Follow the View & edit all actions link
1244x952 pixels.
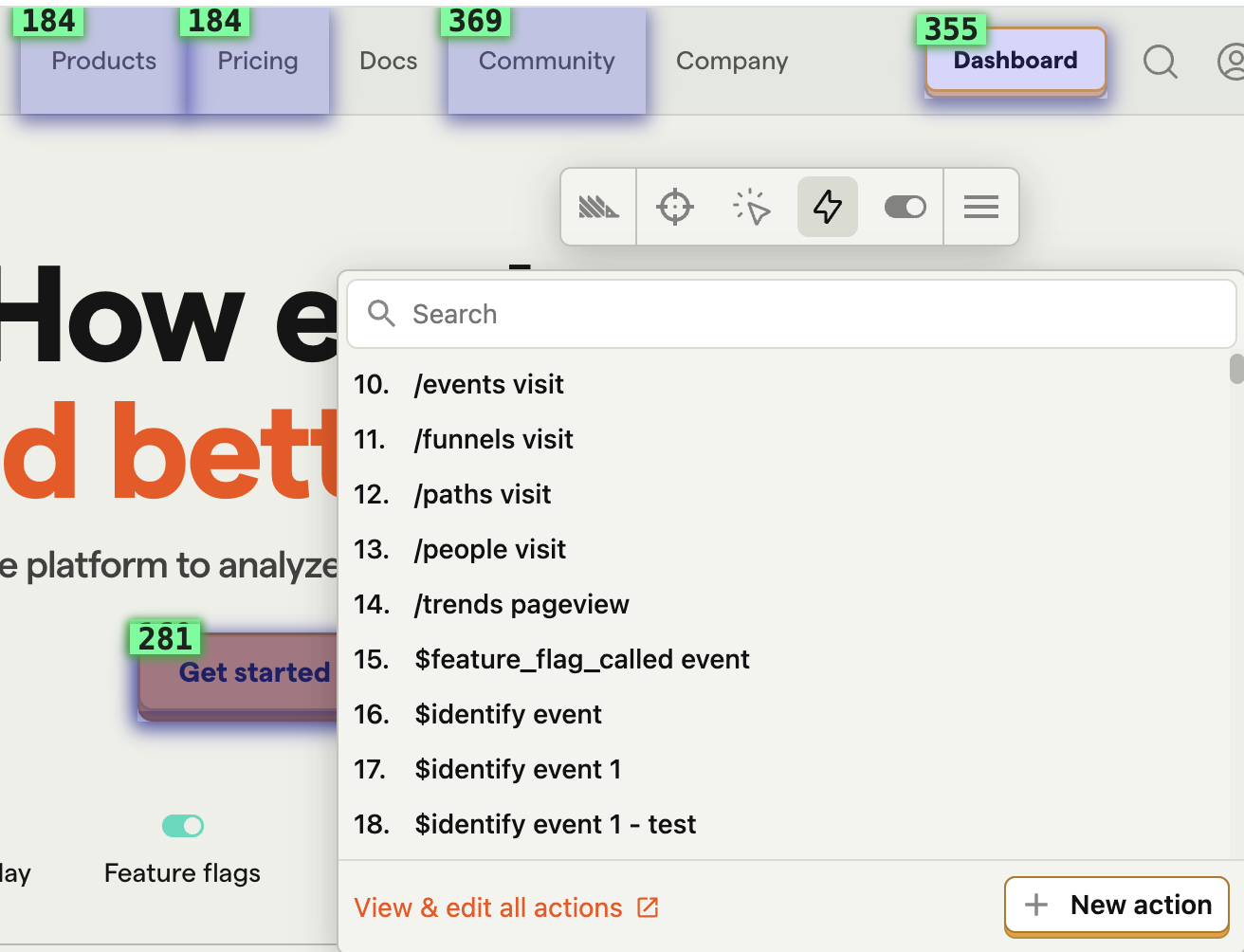487,907
